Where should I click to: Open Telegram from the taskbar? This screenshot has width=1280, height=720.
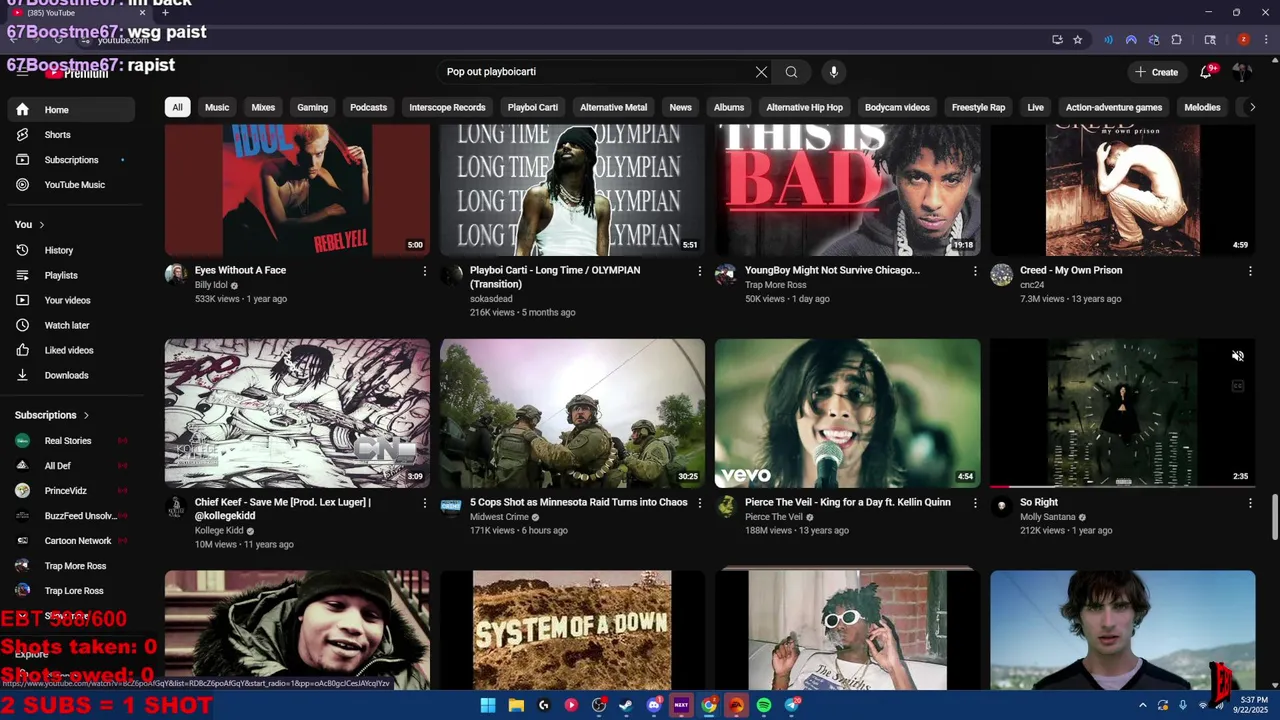(x=791, y=705)
